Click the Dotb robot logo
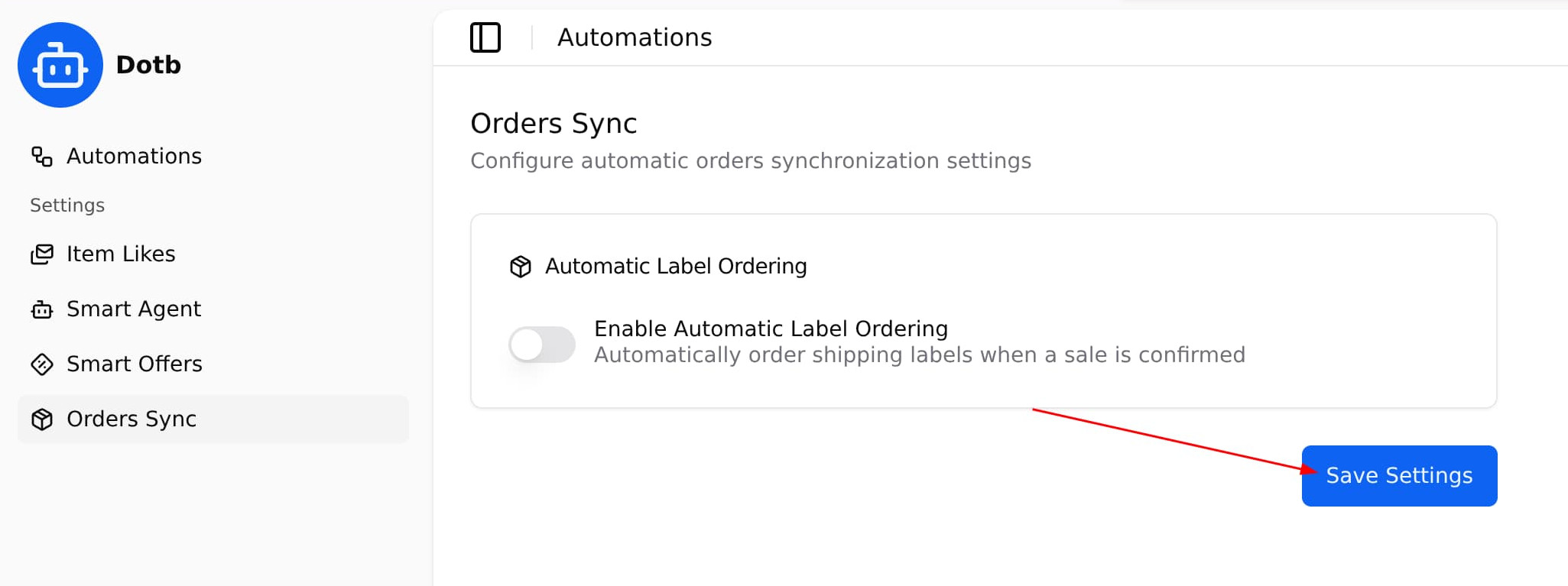 pos(60,65)
